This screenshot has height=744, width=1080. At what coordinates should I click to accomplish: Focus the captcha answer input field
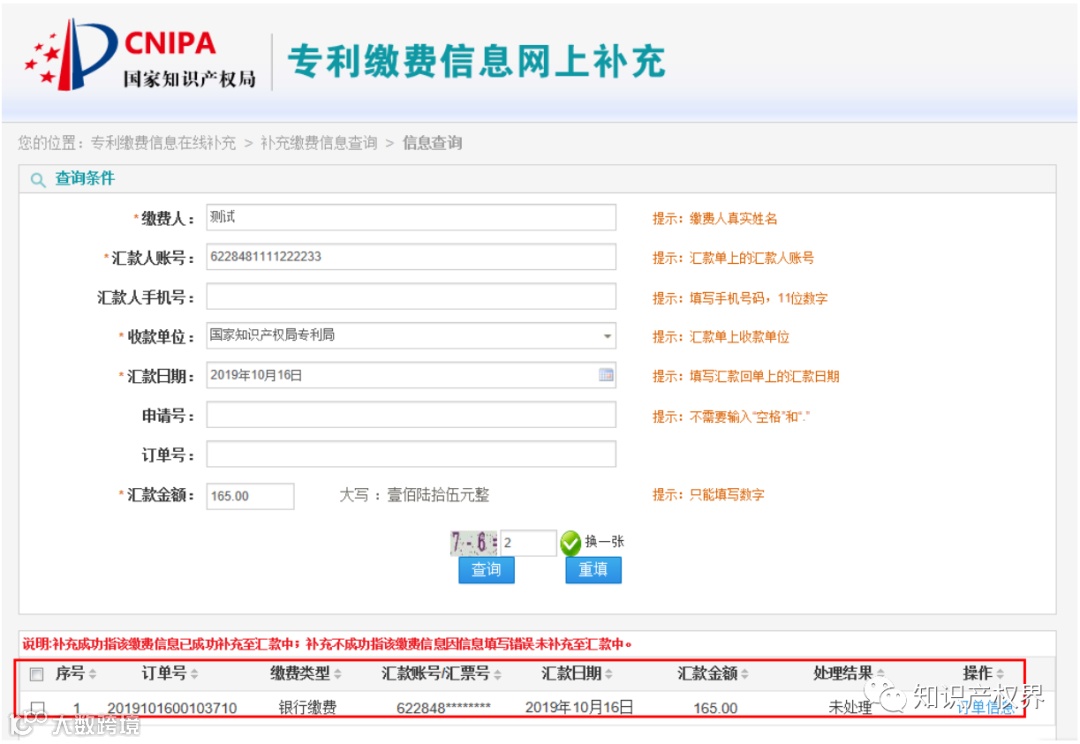(x=528, y=543)
